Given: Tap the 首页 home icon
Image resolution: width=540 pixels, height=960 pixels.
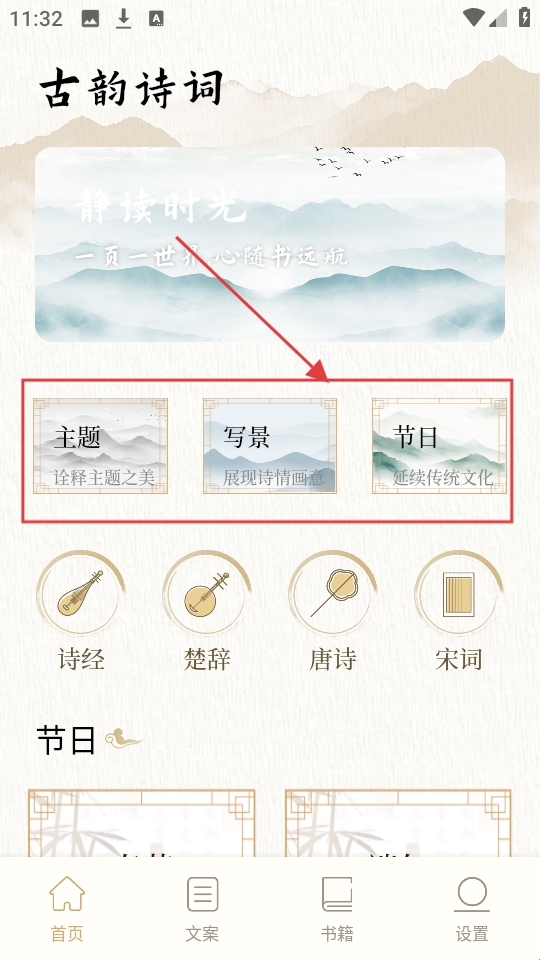Looking at the screenshot, I should point(67,893).
